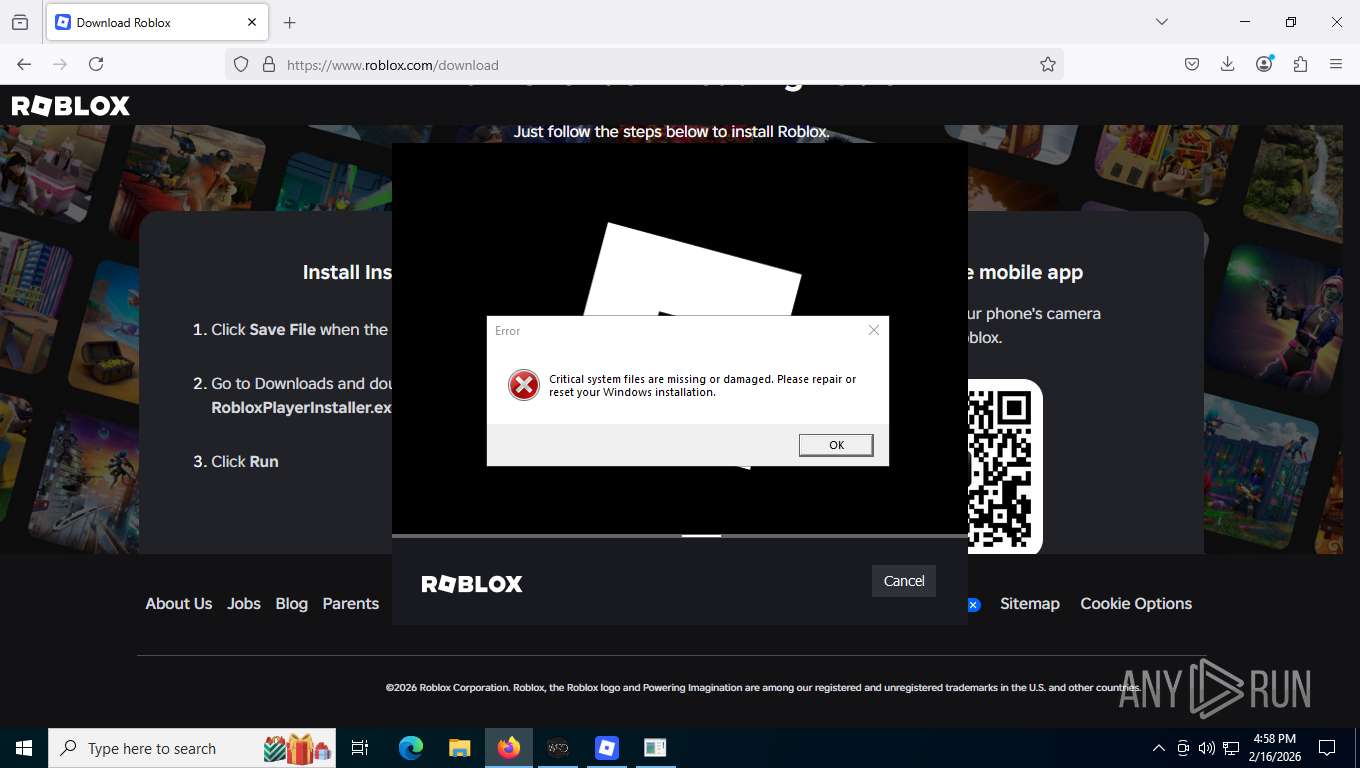Click 'Critical system files are missing' message
The image size is (1360, 768).
[702, 386]
